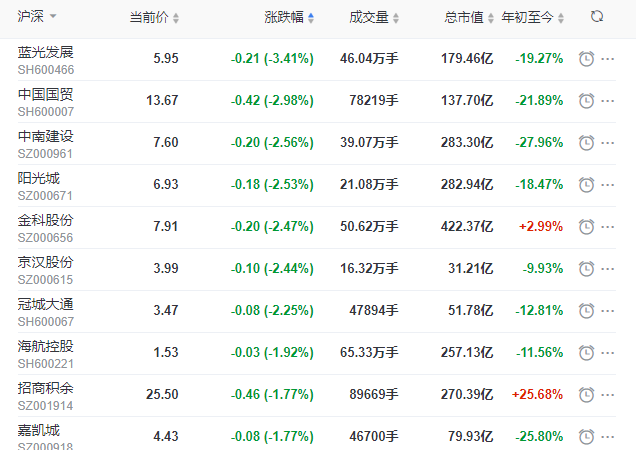Click volume 78219手
This screenshot has height=450, width=636.
374,100
